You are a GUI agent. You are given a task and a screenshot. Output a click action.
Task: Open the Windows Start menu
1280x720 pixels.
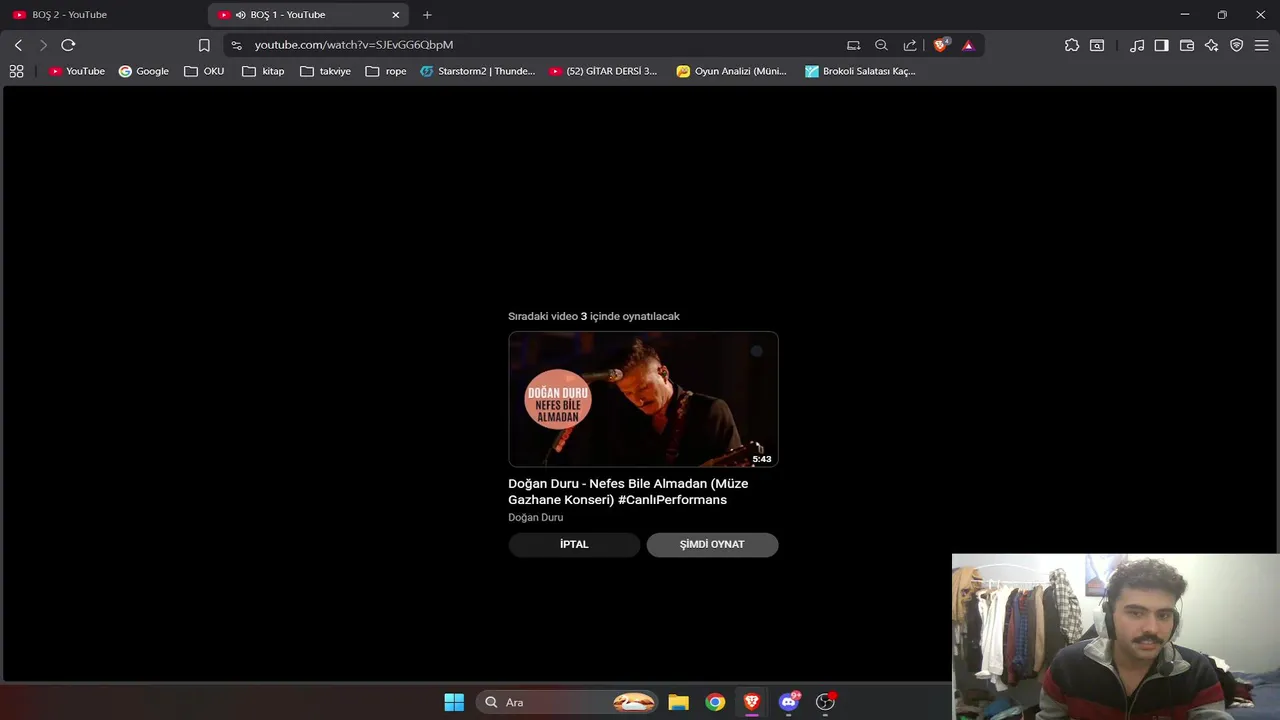[454, 702]
